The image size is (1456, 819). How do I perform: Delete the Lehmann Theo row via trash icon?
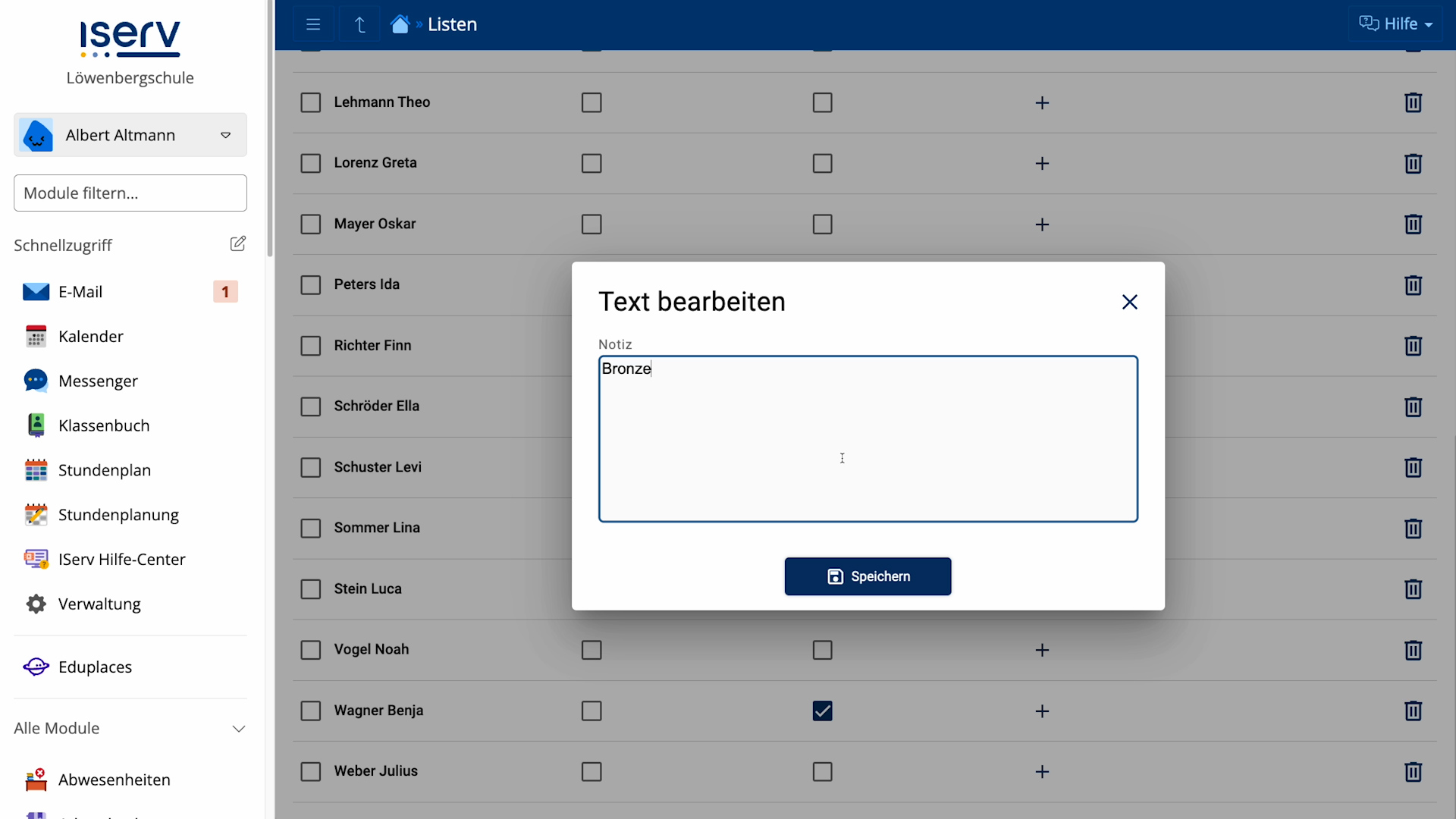[1412, 102]
